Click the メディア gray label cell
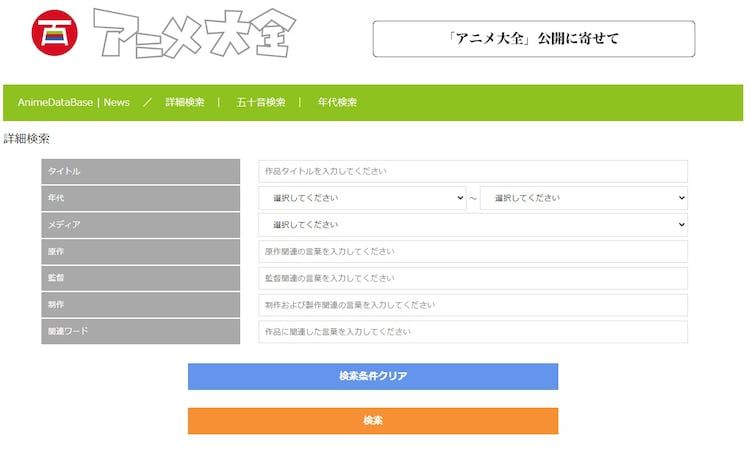The height and width of the screenshot is (463, 750). pos(140,225)
